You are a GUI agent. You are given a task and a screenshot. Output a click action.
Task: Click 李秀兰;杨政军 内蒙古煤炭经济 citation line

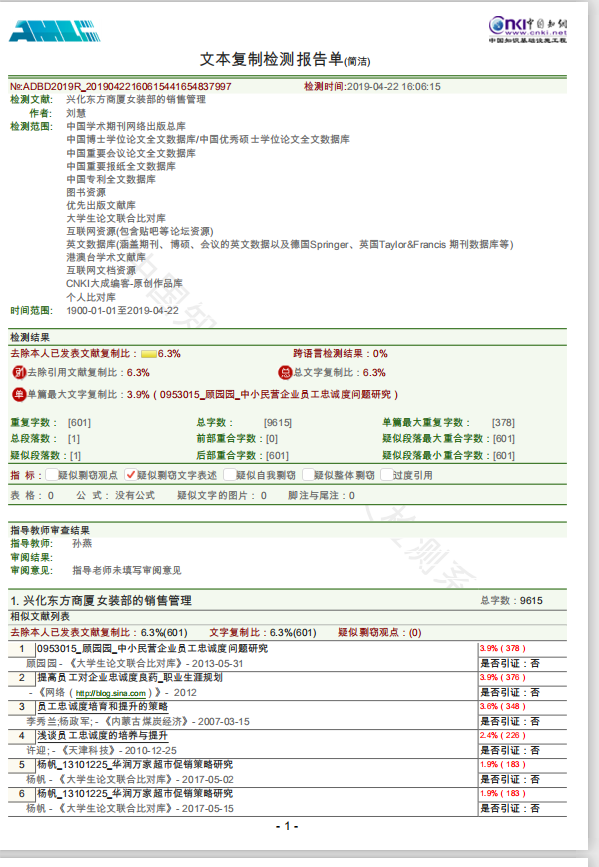138,722
